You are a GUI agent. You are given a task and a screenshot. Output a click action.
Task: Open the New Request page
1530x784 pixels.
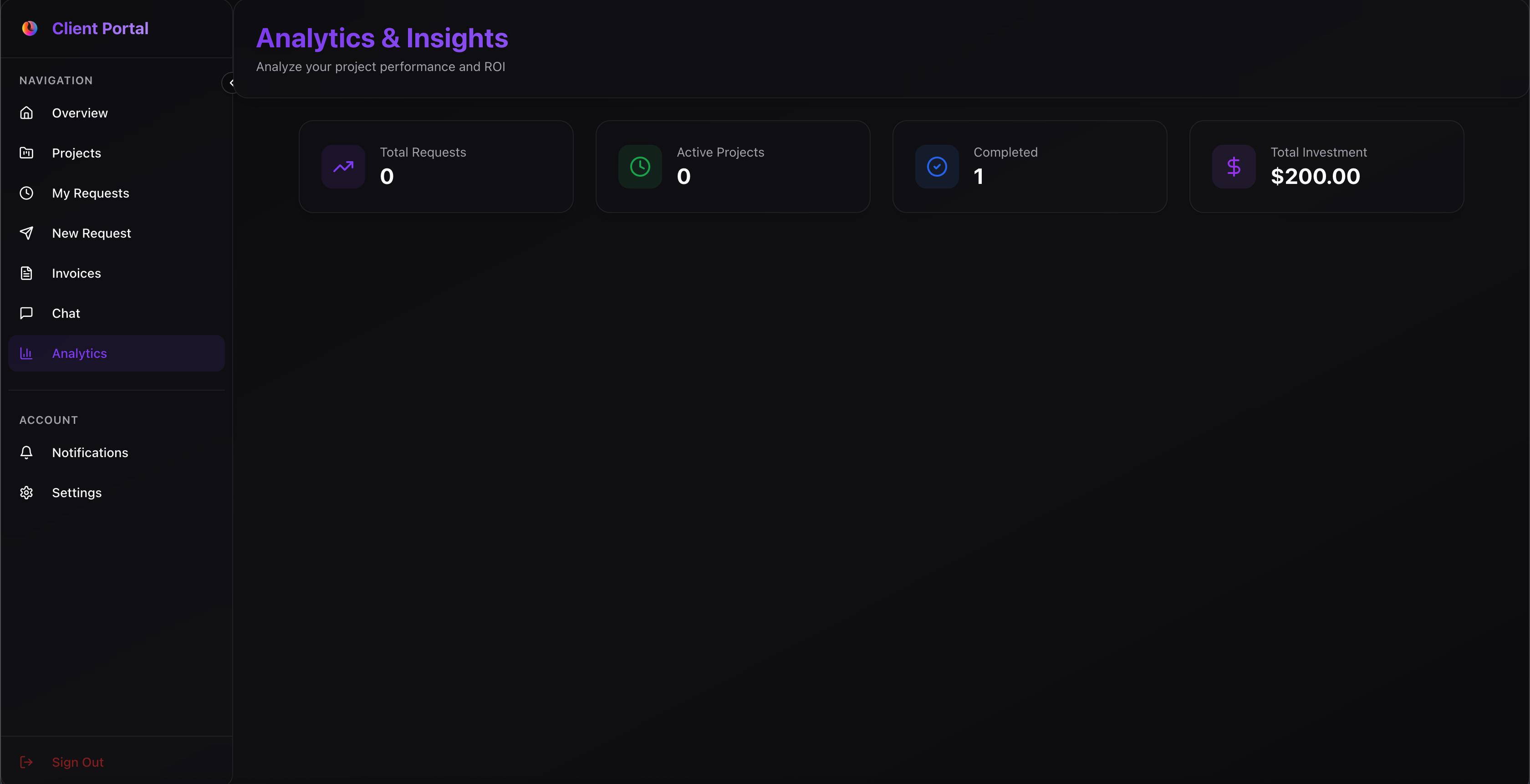click(92, 233)
